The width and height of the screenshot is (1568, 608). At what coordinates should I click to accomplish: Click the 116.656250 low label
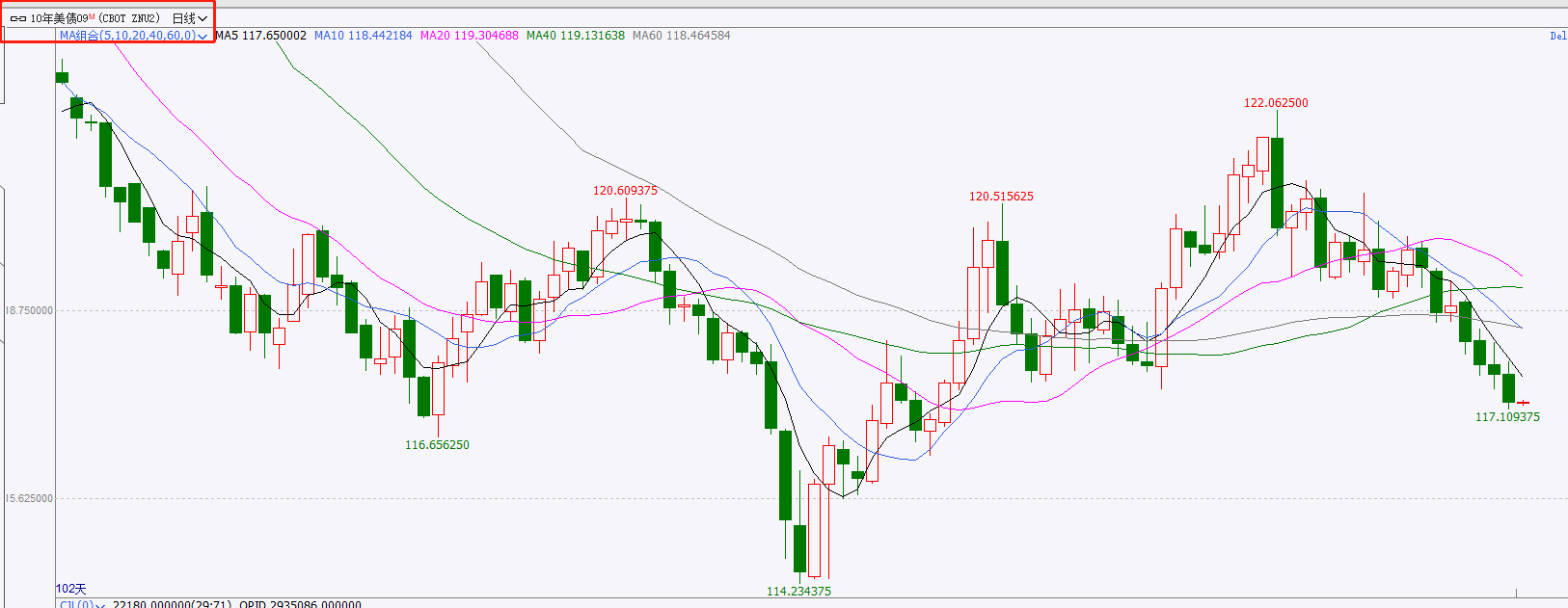click(x=437, y=445)
